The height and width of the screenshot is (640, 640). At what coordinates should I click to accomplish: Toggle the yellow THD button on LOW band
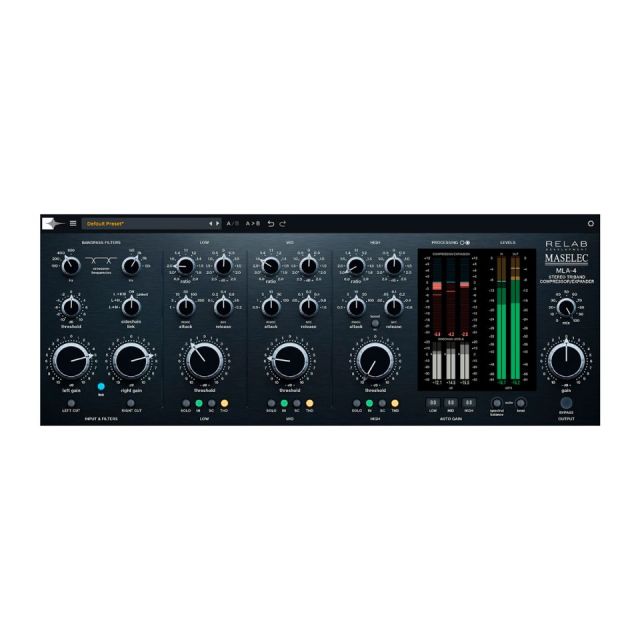pyautogui.click(x=224, y=403)
